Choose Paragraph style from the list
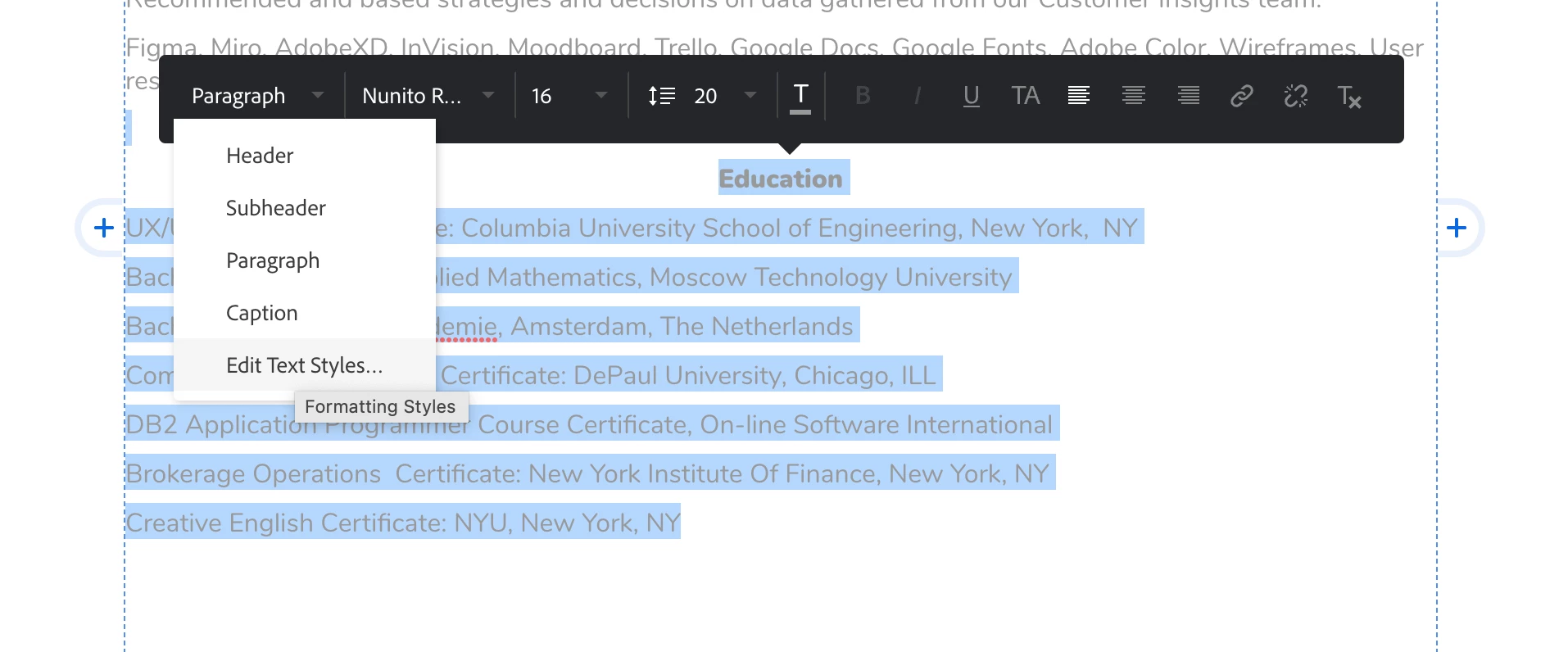Screen dimensions: 1568x652 (305, 260)
